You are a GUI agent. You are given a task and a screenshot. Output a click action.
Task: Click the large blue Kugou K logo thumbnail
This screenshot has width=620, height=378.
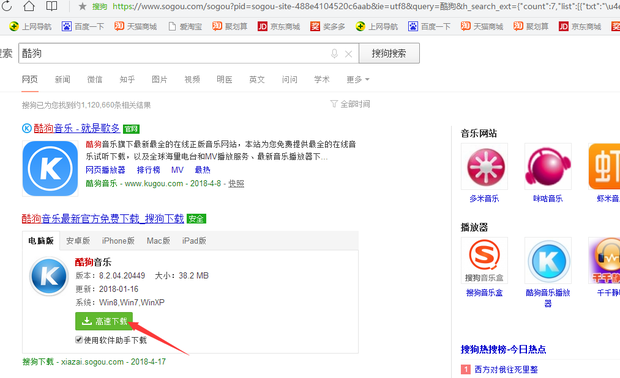coord(50,168)
